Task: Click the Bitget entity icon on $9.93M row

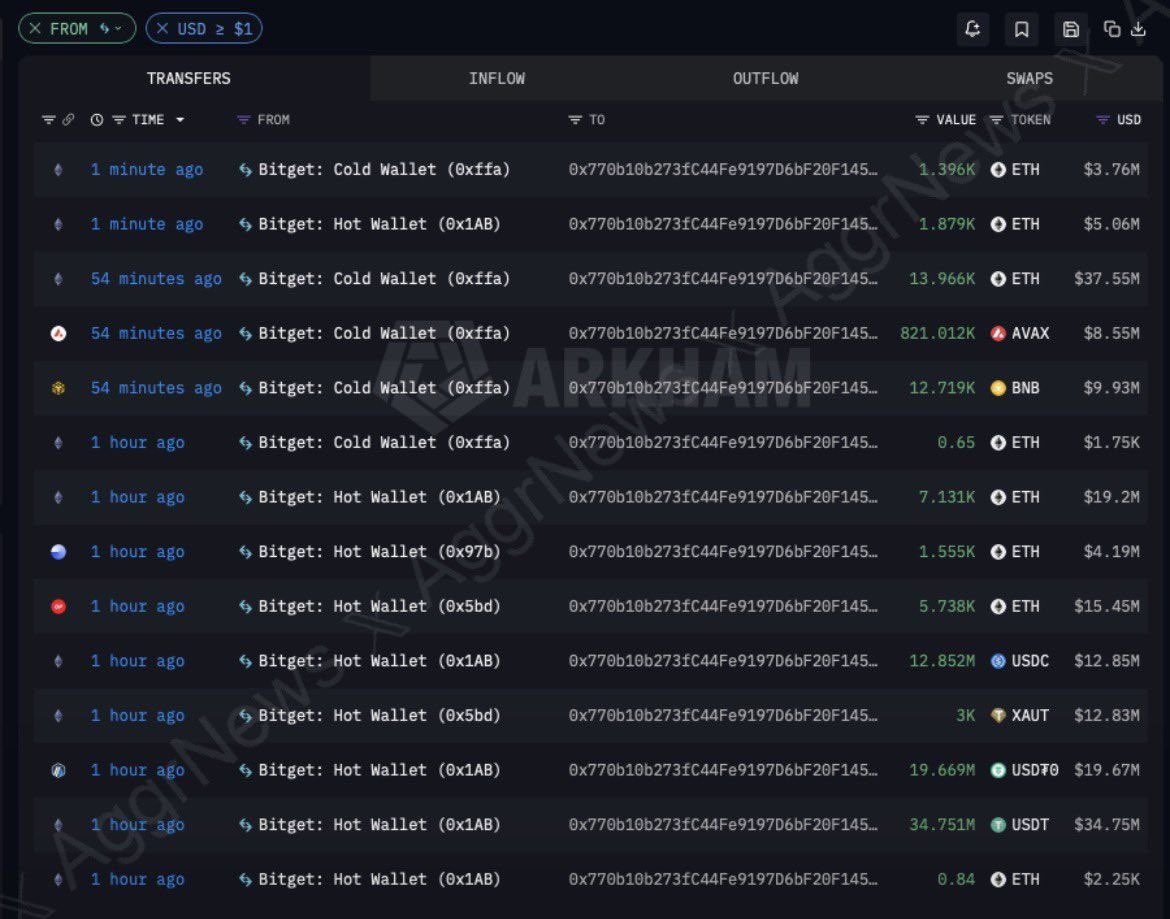Action: 245,388
